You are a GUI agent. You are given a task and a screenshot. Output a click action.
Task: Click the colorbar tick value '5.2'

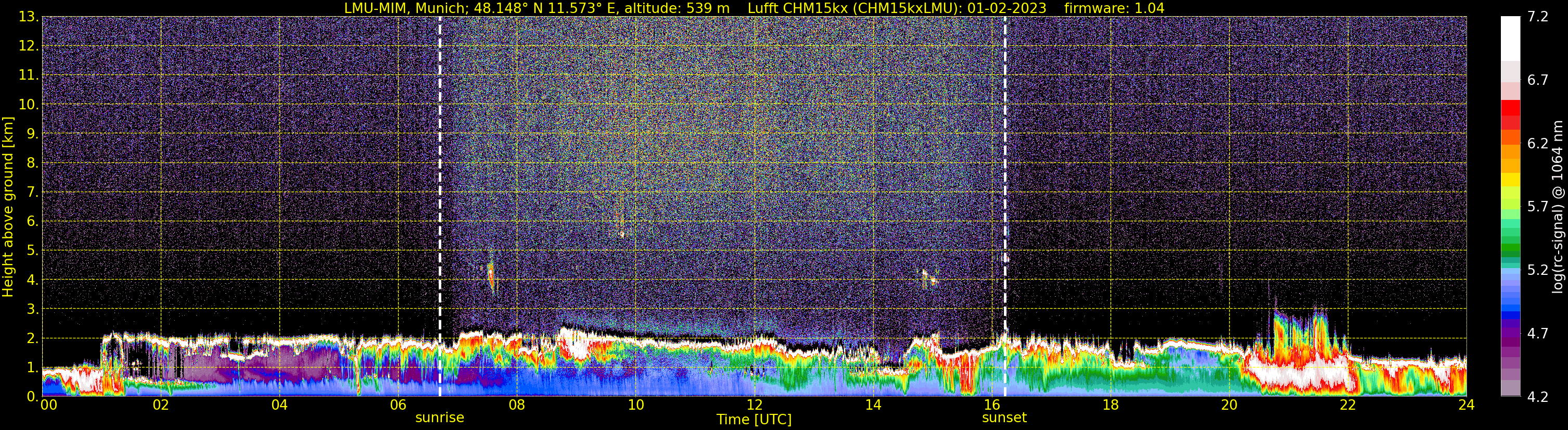(x=1538, y=270)
